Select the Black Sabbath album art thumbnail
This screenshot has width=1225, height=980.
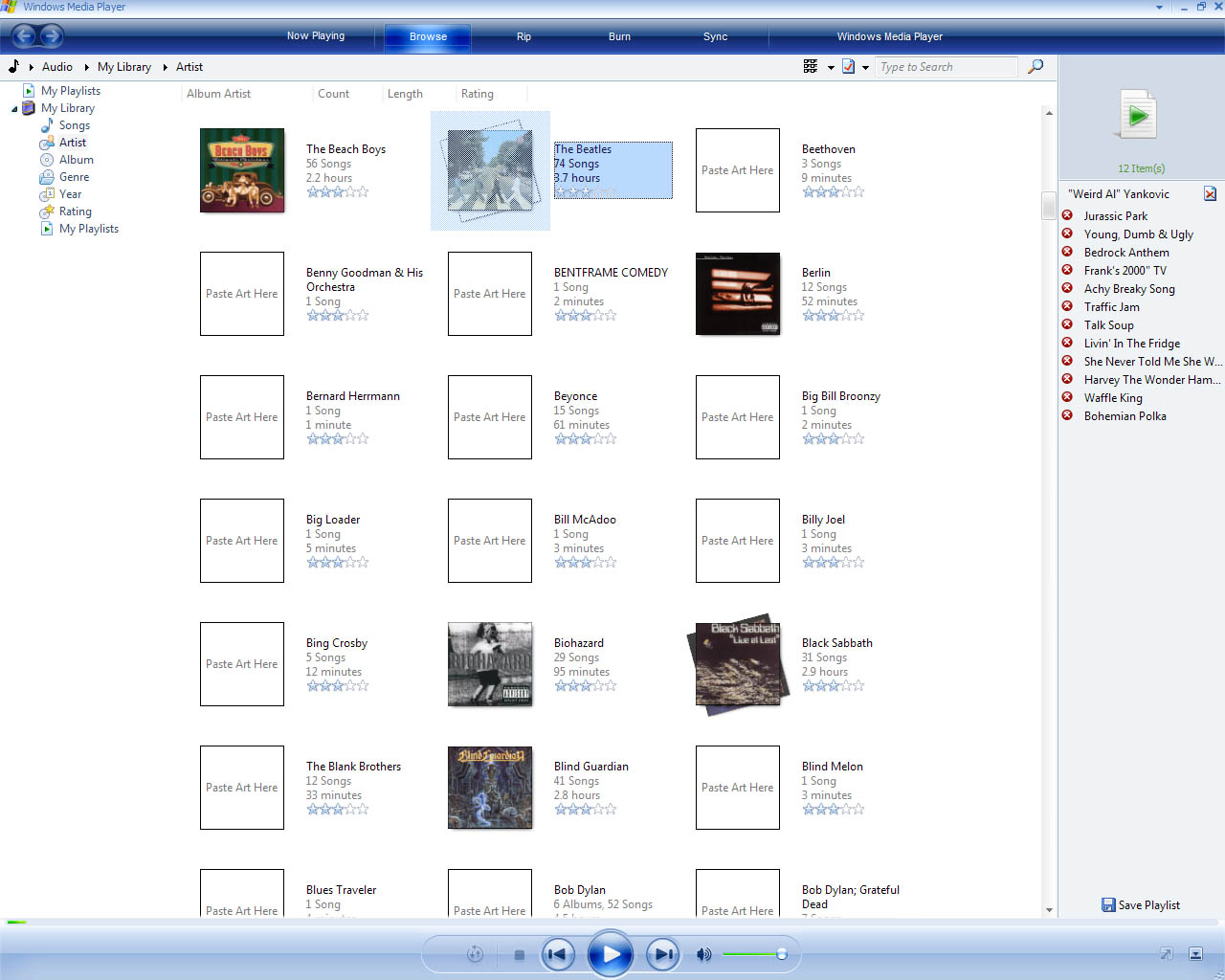(x=738, y=664)
